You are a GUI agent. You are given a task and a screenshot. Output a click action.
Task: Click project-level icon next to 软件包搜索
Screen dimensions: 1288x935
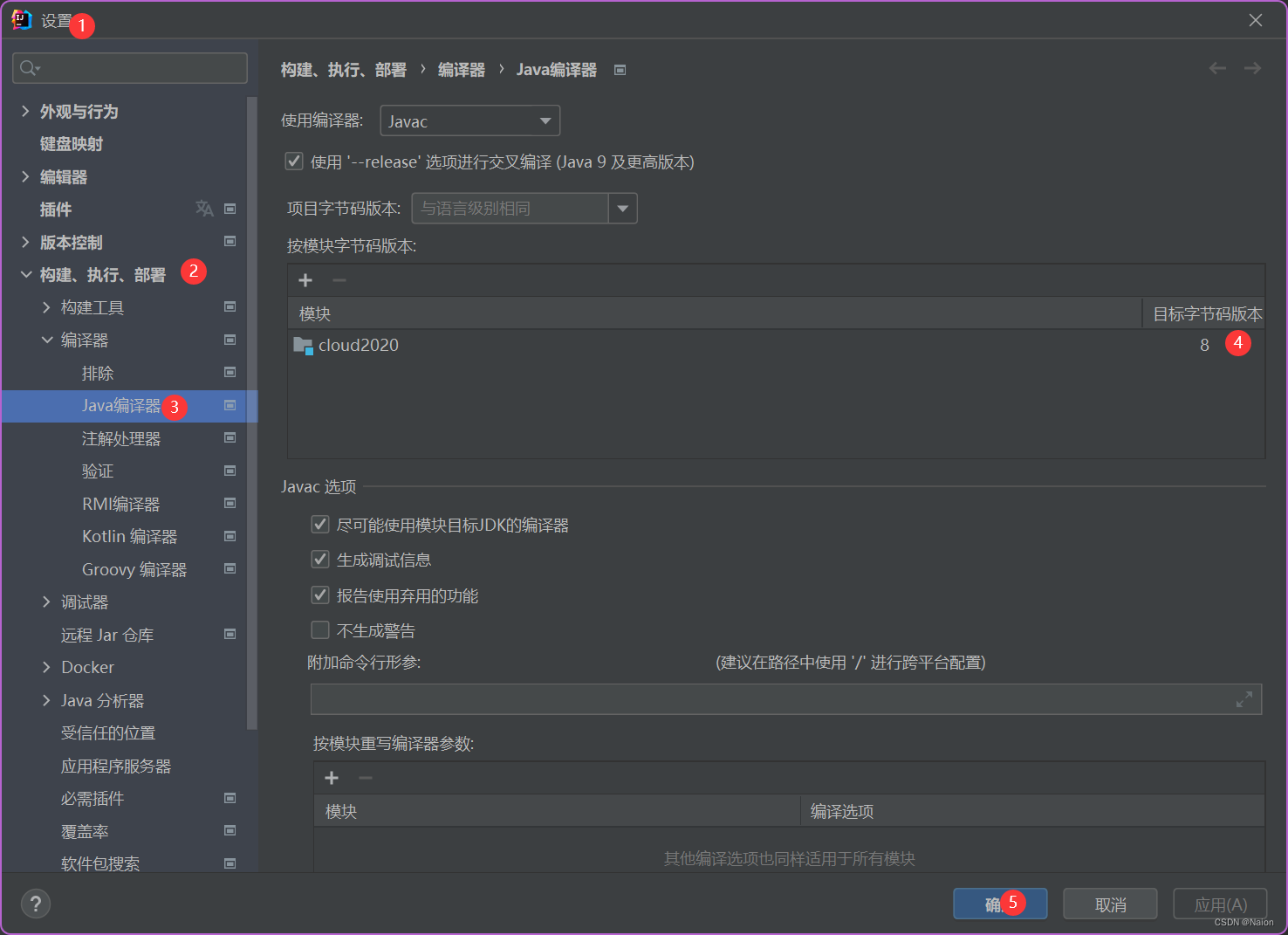pos(230,863)
